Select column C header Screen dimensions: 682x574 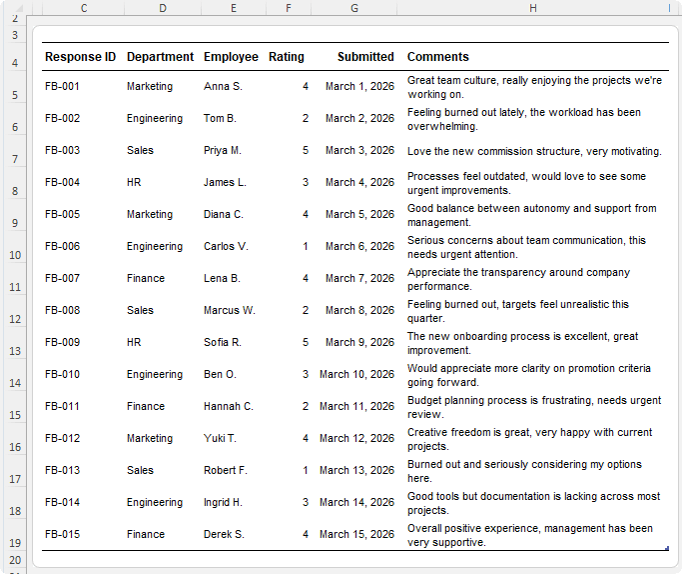[x=84, y=8]
